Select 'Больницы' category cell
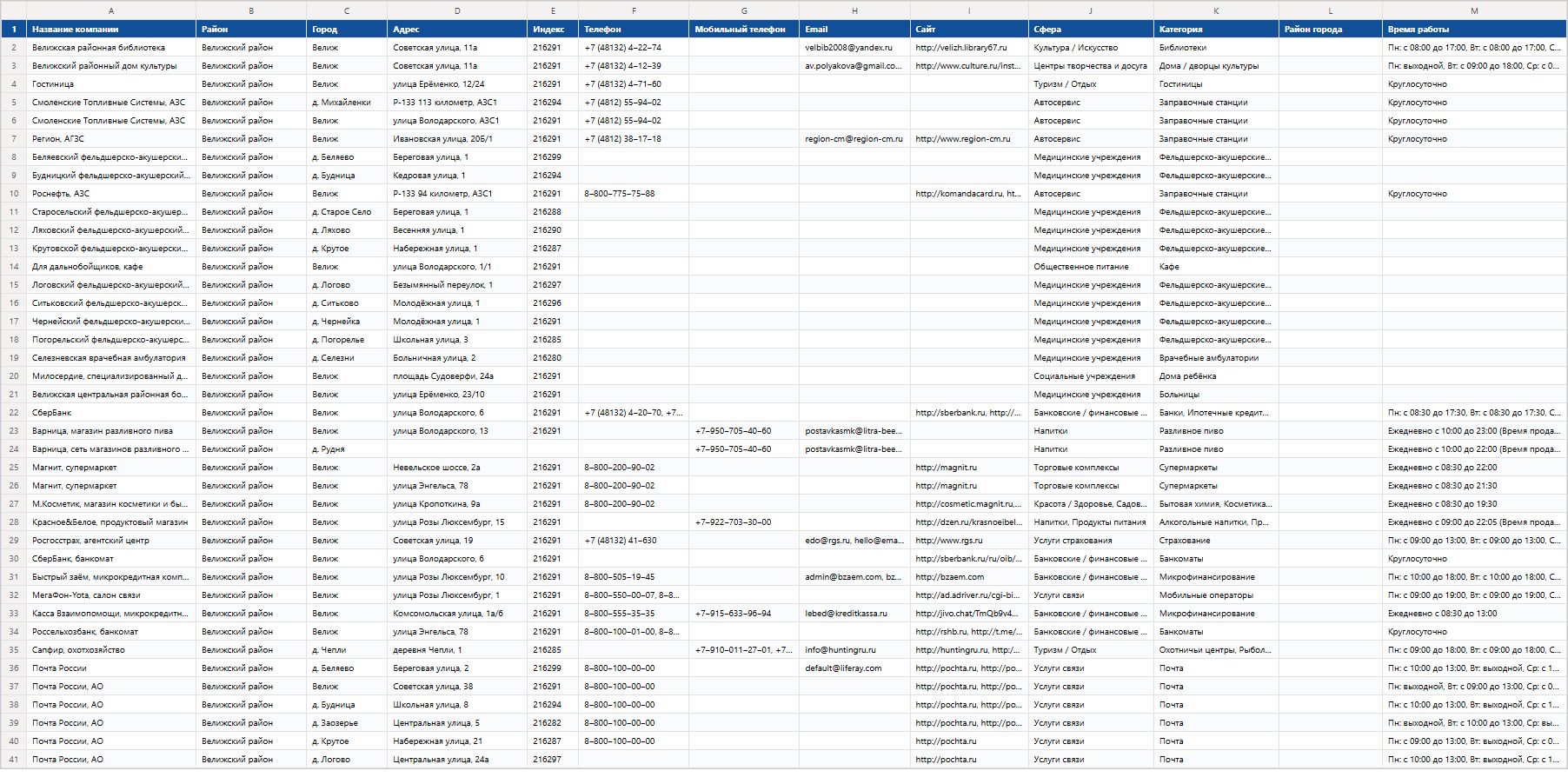Viewport: 1568px width, 784px height. [1216, 395]
